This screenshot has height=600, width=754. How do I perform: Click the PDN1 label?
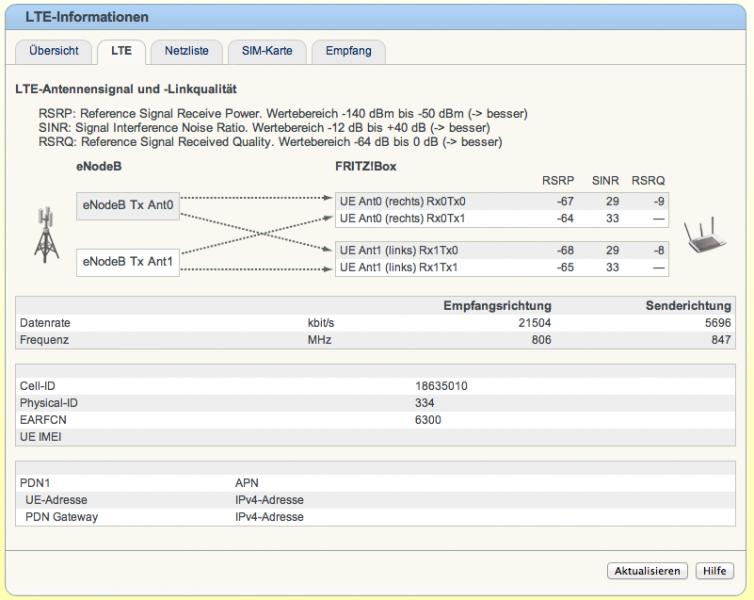point(35,483)
